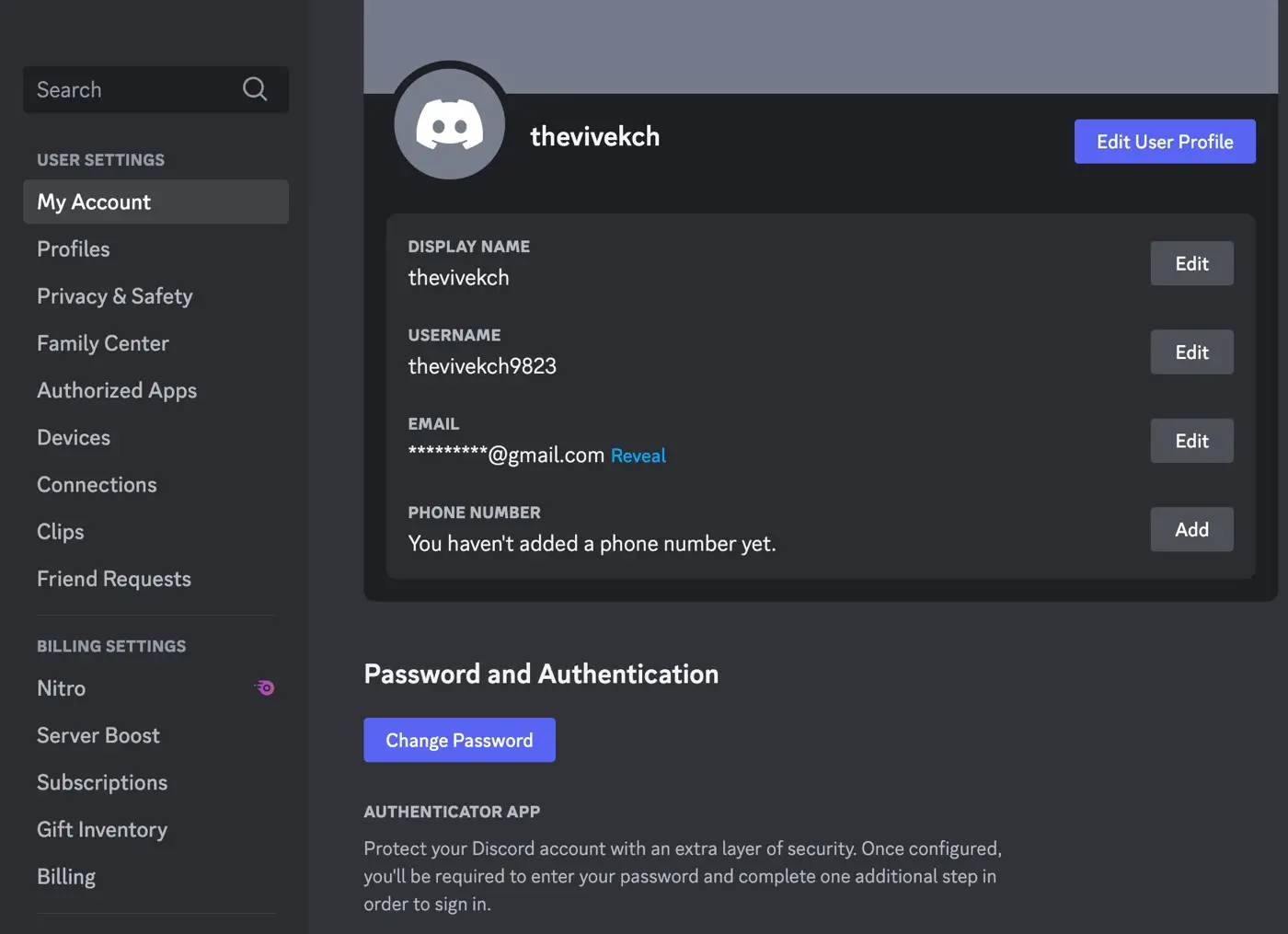Edit the email address
Image resolution: width=1288 pixels, height=934 pixels.
pyautogui.click(x=1191, y=441)
